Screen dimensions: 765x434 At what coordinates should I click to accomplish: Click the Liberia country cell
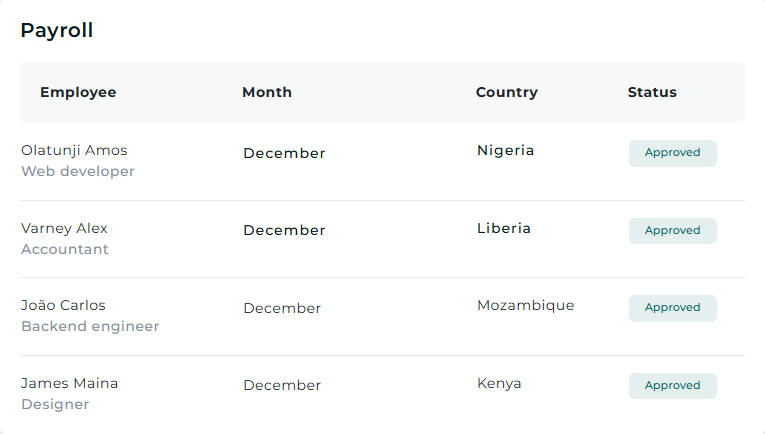(503, 228)
